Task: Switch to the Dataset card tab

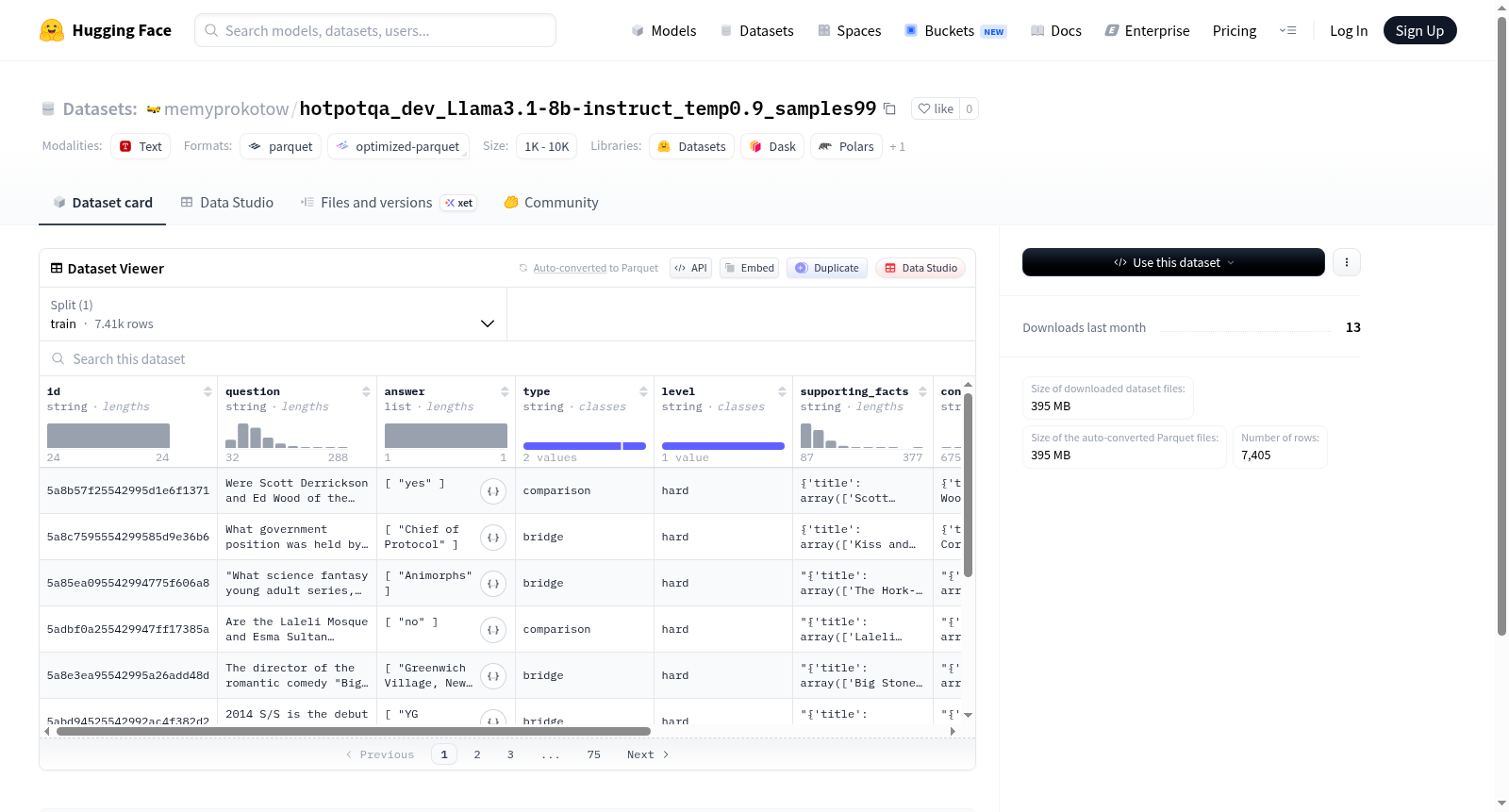Action: tap(103, 203)
